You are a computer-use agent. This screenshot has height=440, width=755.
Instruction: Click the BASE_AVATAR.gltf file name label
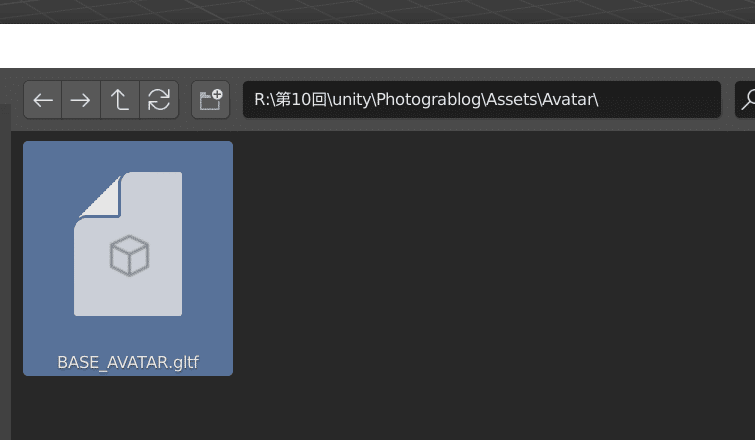(128, 362)
